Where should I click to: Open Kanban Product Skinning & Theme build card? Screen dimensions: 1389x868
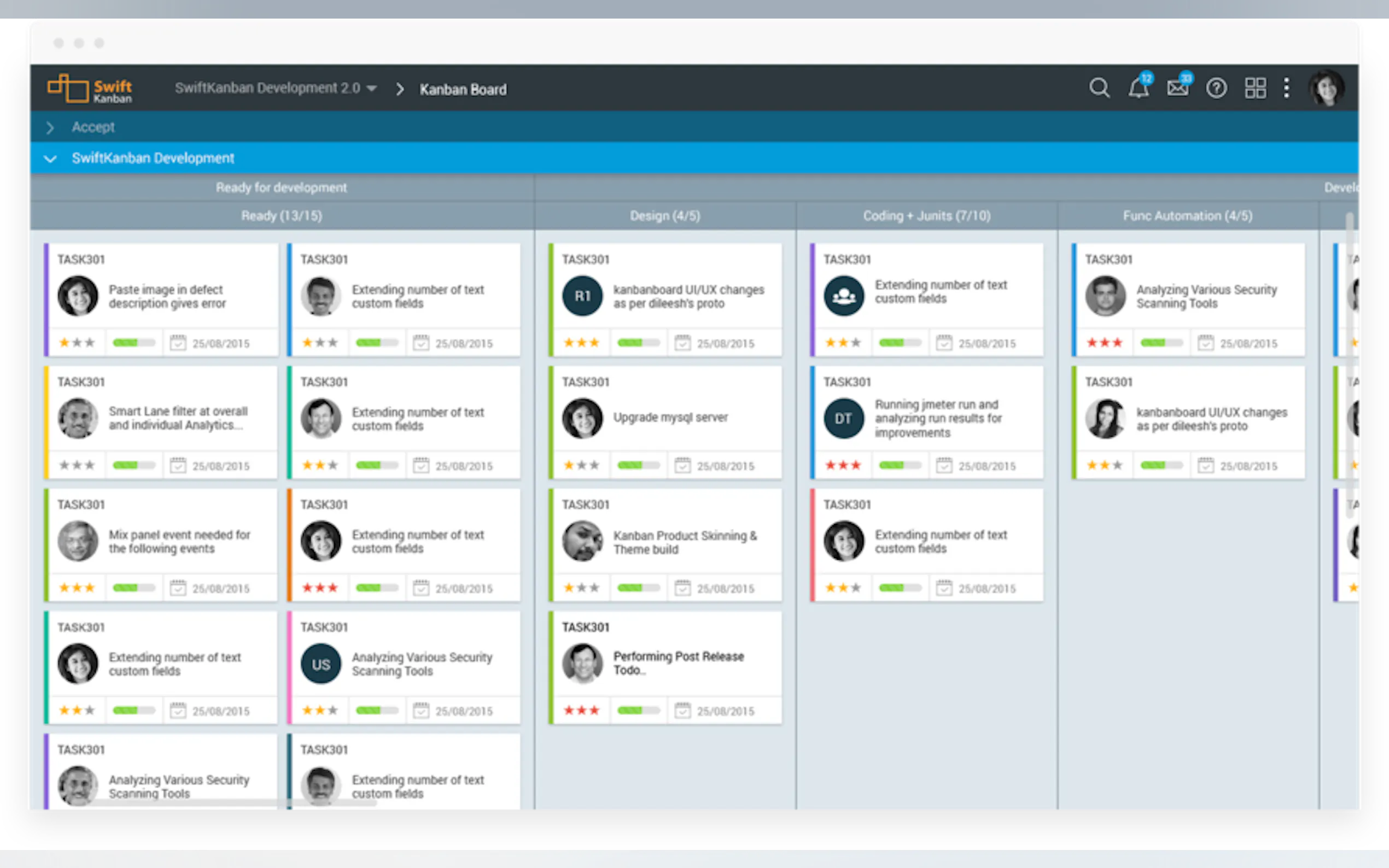pos(685,542)
